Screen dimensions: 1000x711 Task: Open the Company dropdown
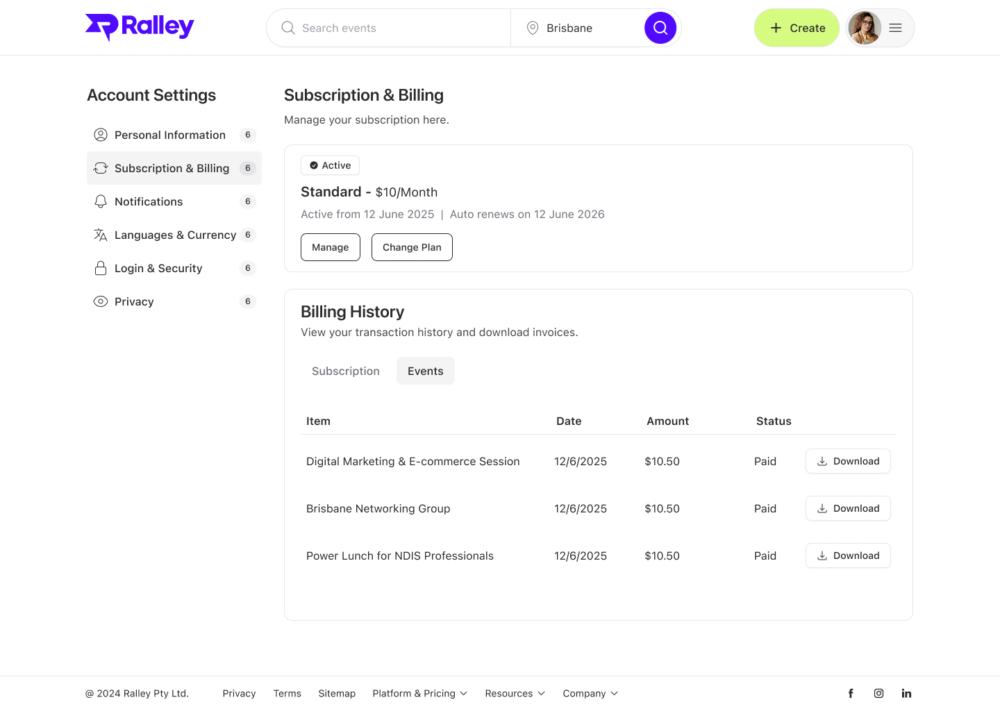coord(589,692)
